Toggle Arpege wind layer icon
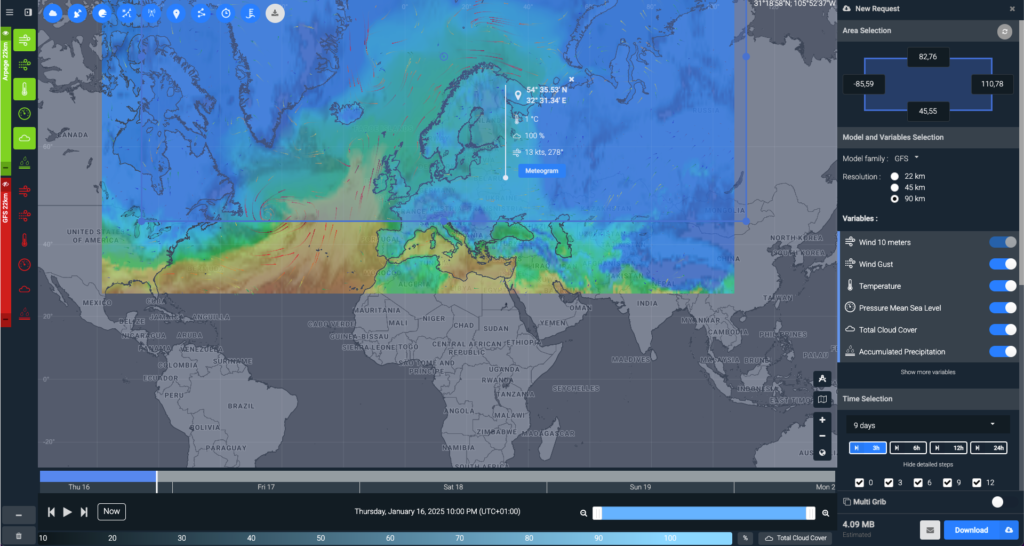1024x546 pixels. pos(24,40)
